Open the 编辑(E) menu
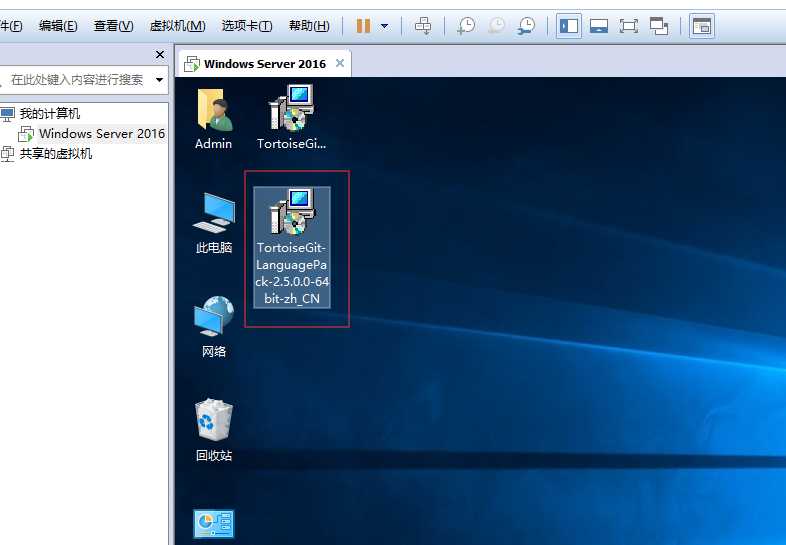Viewport: 786px width, 545px height. [58, 26]
